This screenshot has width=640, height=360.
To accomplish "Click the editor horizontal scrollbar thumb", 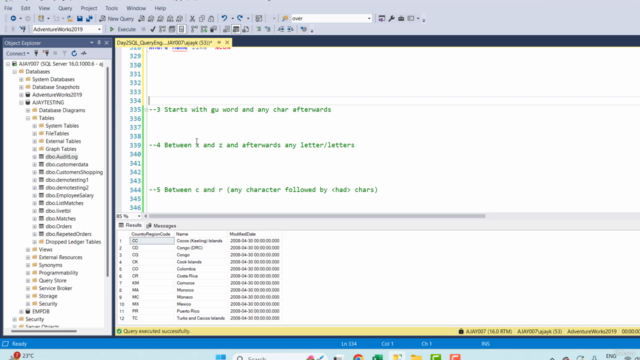I will 317,216.
